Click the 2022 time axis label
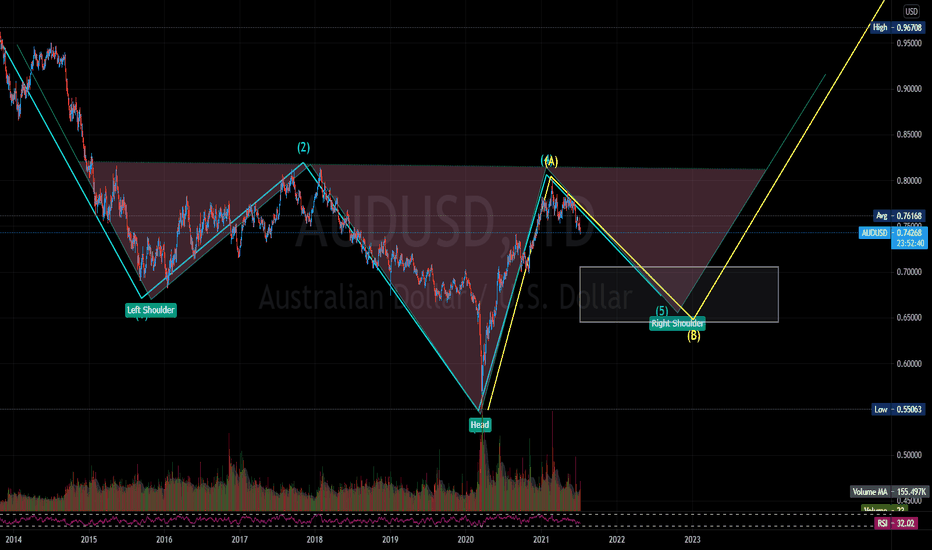932x550 pixels. point(616,539)
